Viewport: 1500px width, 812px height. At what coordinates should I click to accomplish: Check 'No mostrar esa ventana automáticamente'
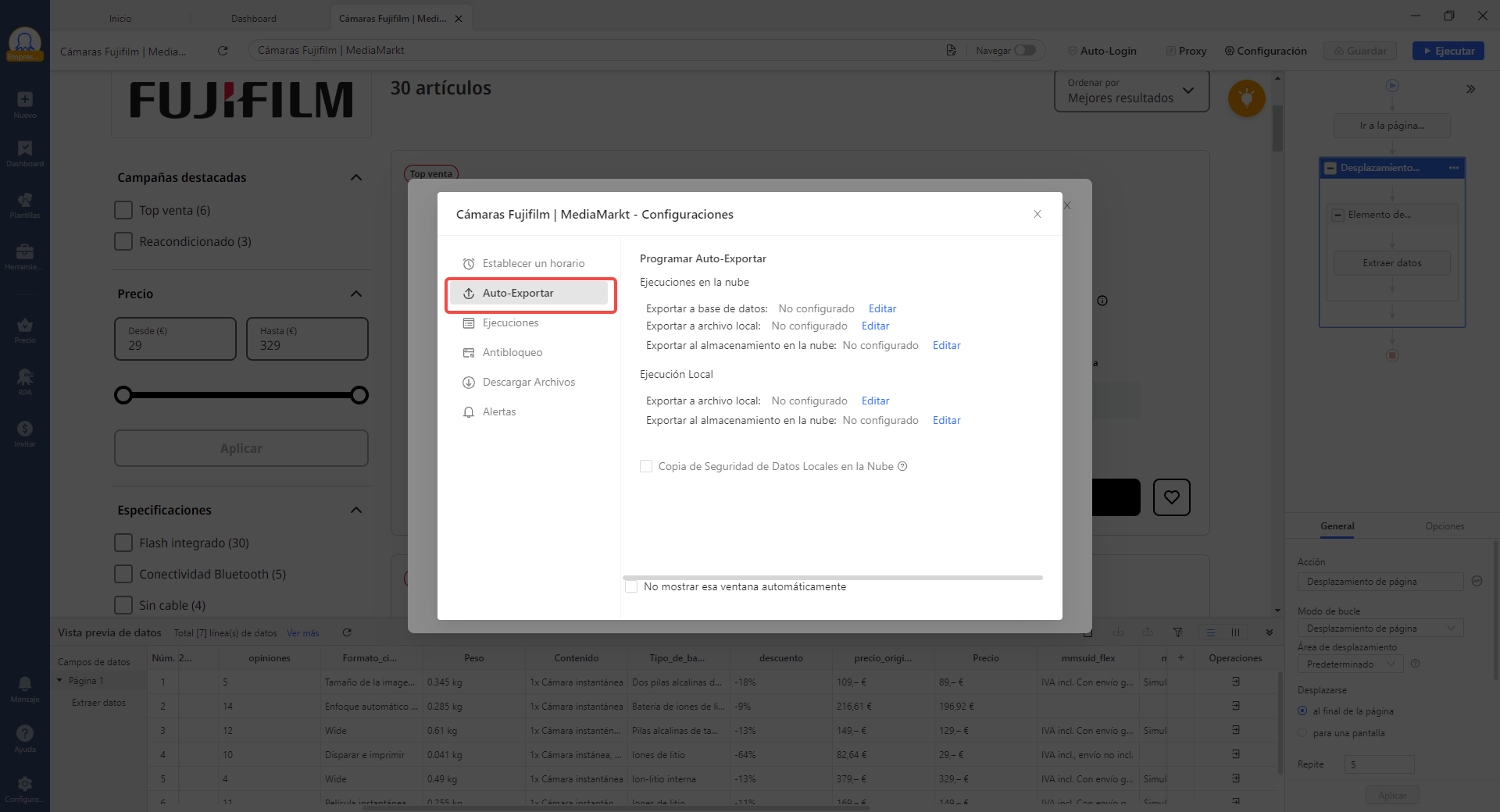[631, 586]
